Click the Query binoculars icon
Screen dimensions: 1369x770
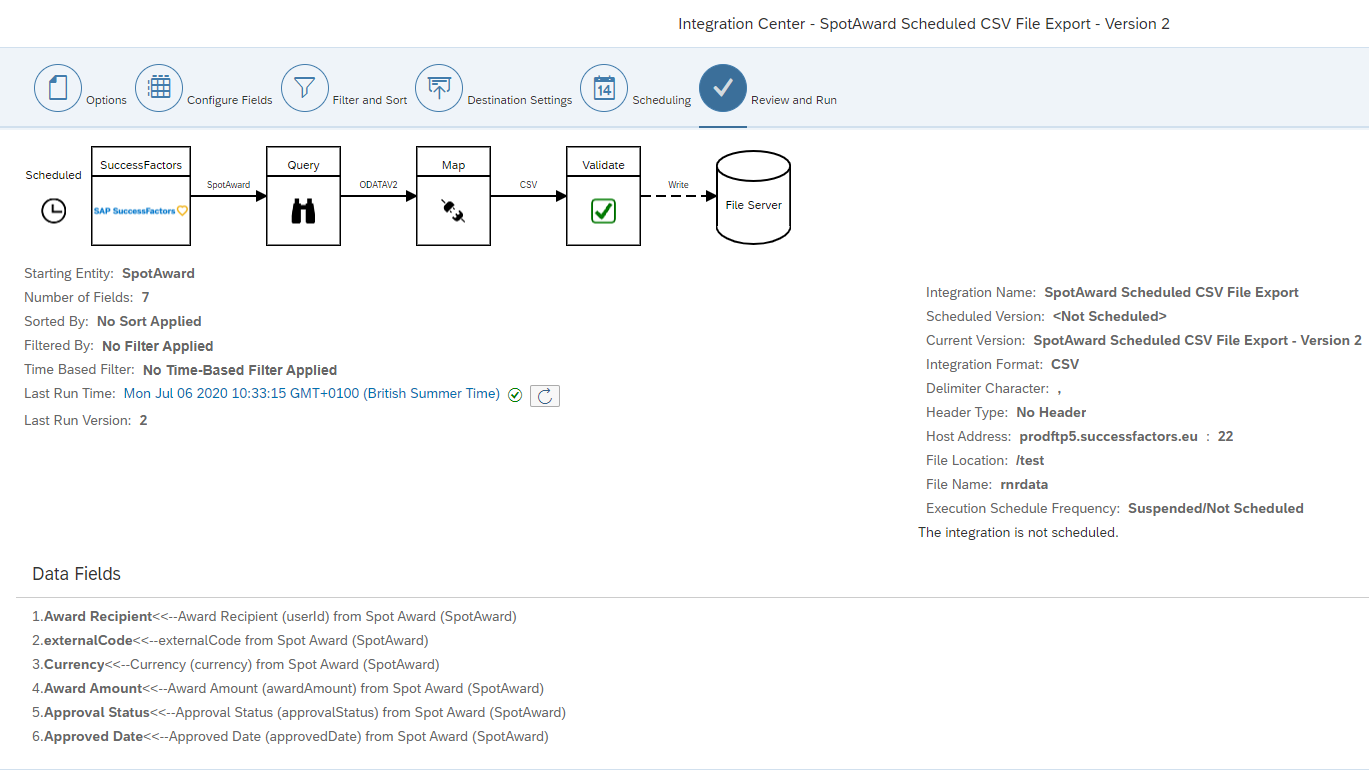303,211
